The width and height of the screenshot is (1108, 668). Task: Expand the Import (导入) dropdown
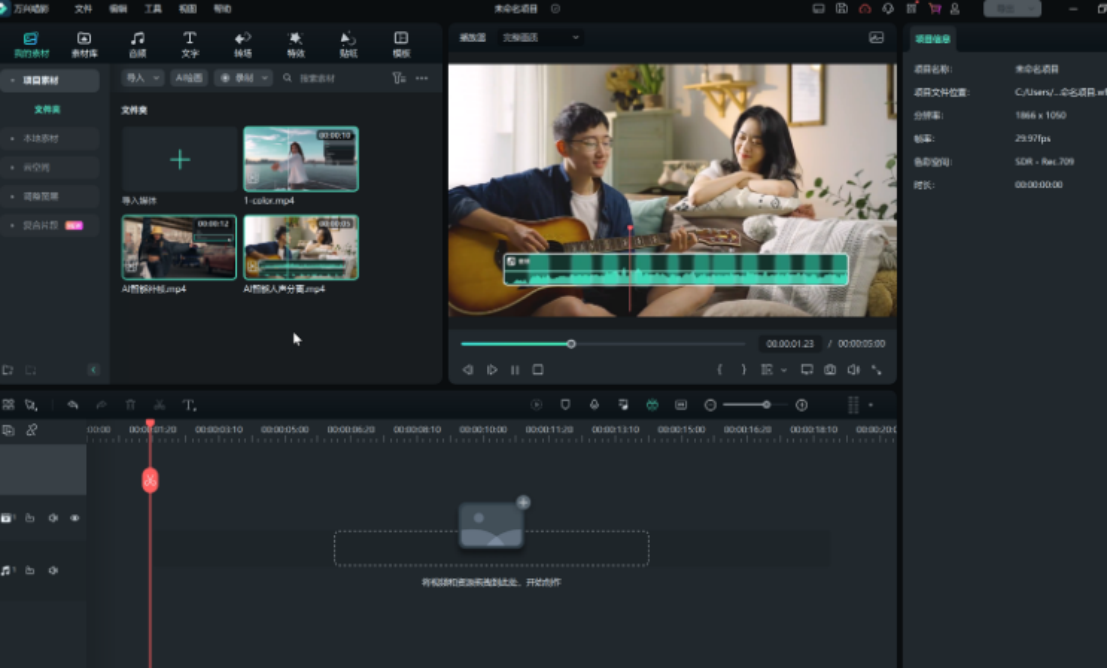(x=142, y=78)
